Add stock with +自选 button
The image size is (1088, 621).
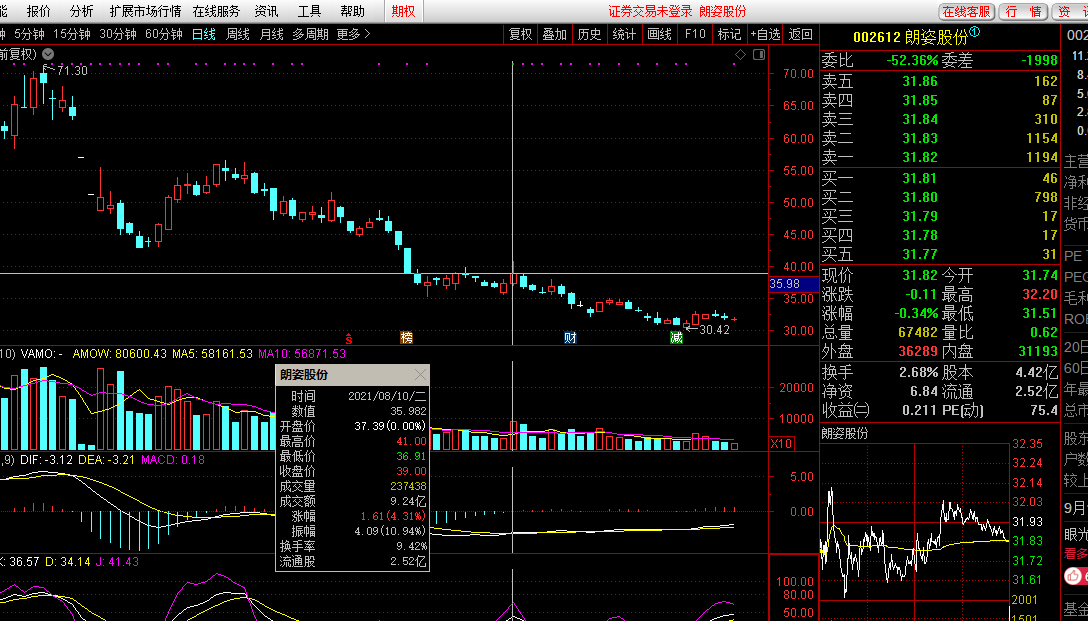(765, 34)
